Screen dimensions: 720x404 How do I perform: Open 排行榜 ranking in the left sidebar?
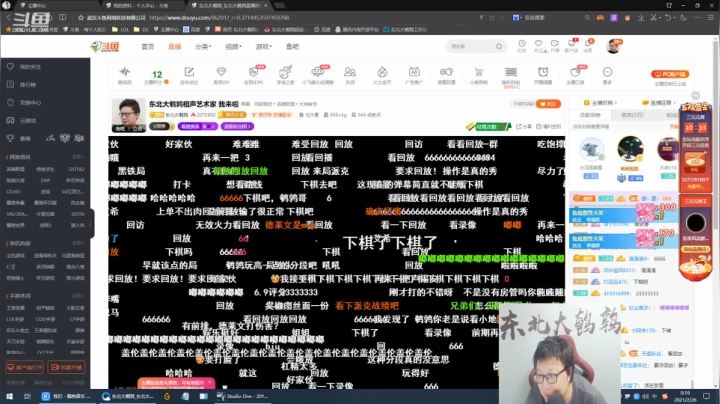coord(28,84)
